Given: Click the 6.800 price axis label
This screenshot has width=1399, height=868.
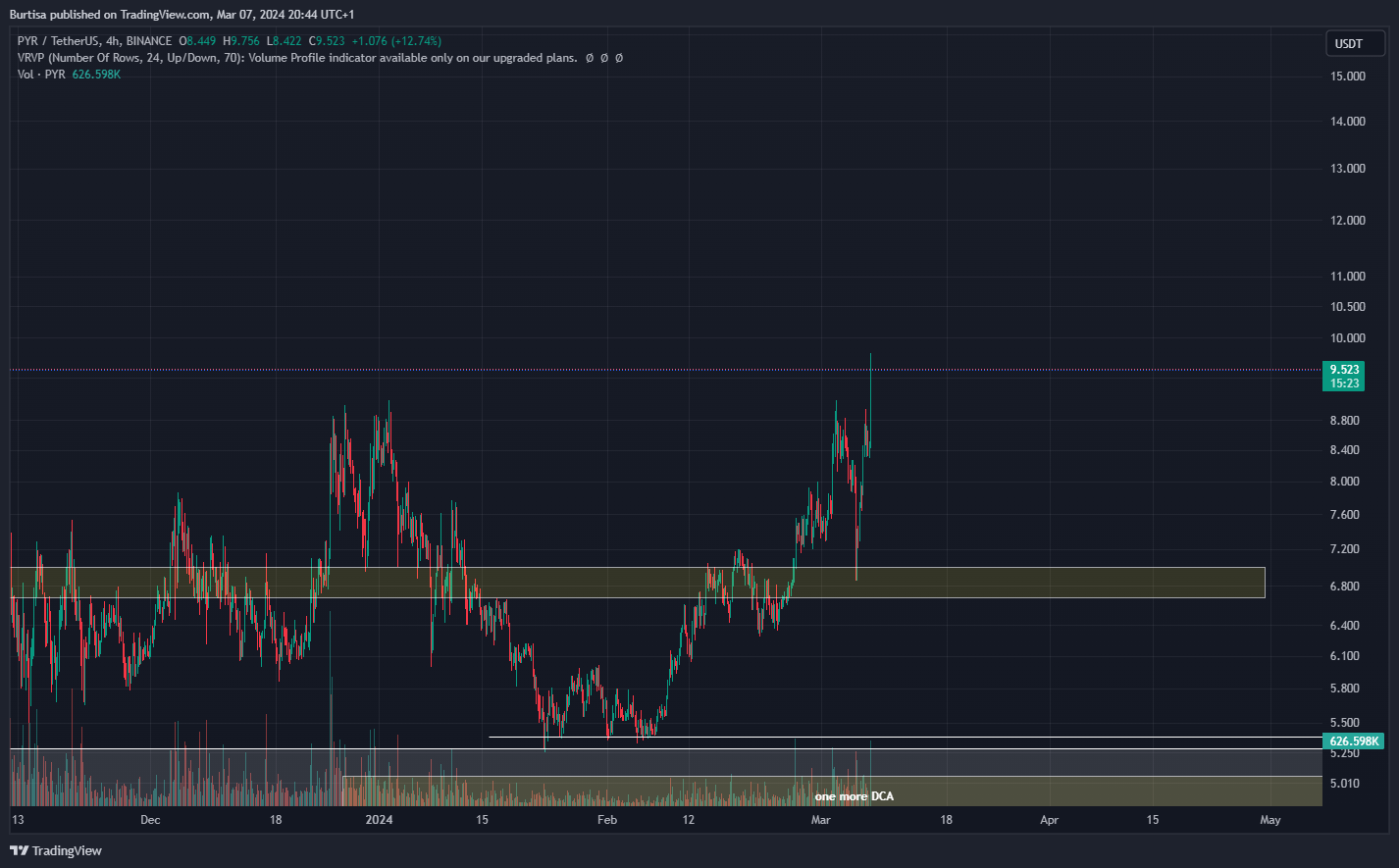Looking at the screenshot, I should click(x=1344, y=587).
